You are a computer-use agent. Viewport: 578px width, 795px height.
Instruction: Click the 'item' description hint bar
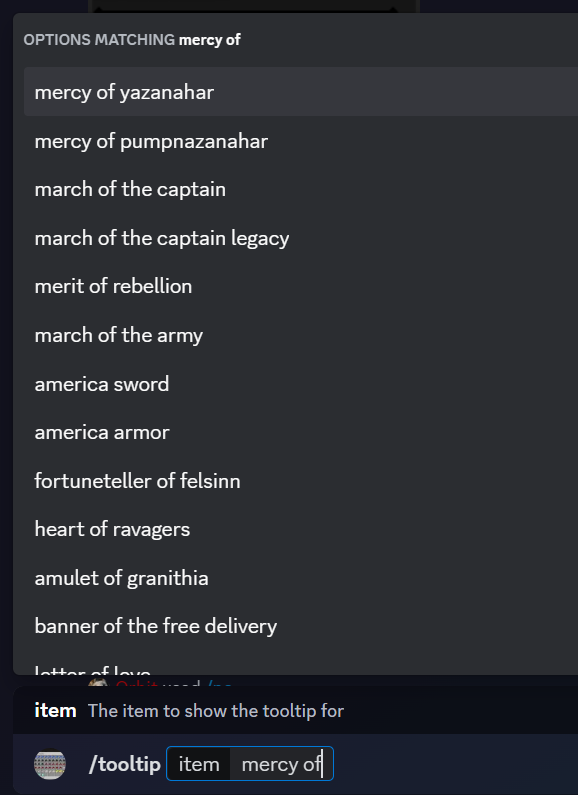296,711
